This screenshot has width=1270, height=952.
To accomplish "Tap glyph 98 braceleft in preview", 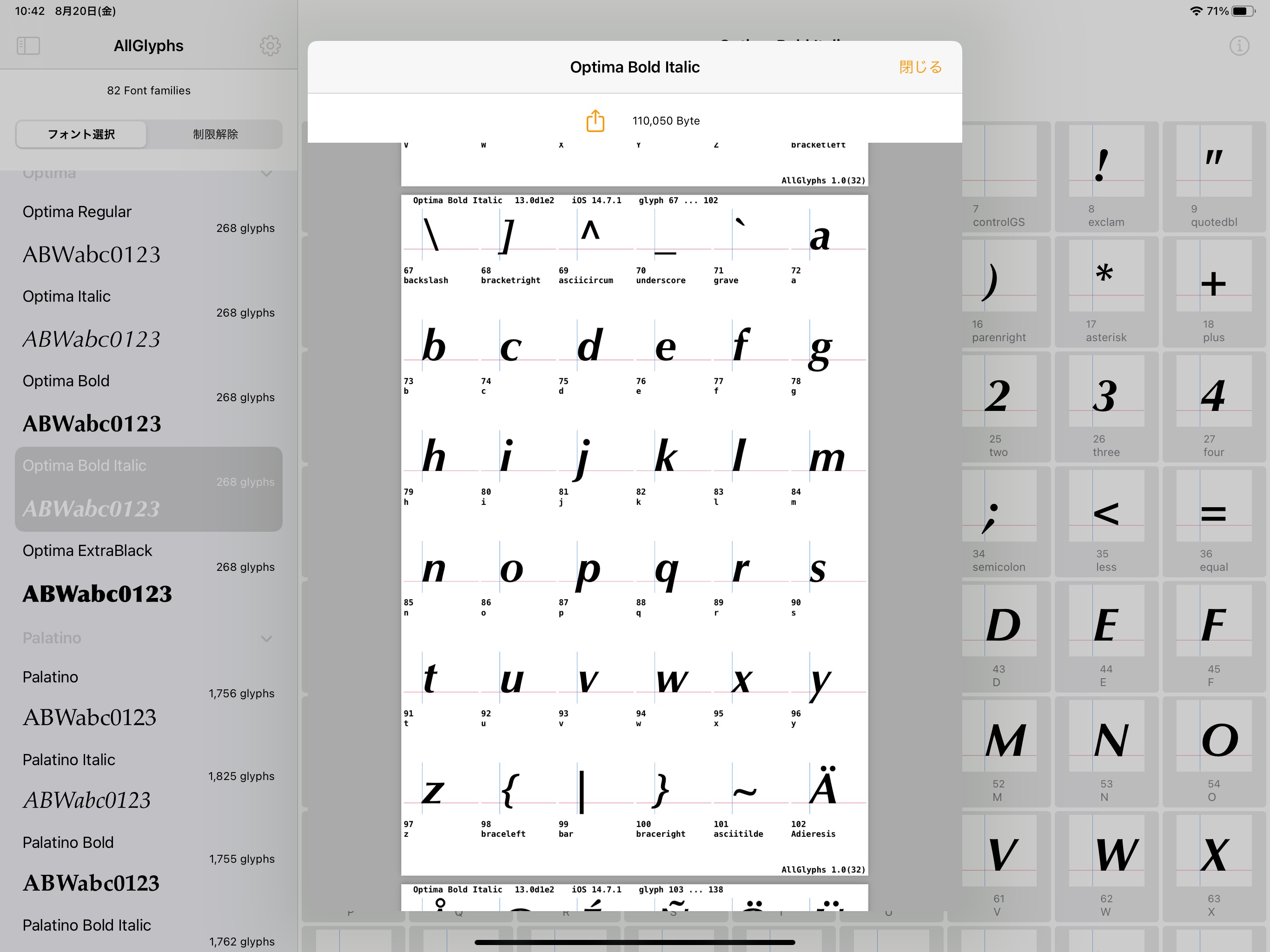I will pyautogui.click(x=518, y=801).
